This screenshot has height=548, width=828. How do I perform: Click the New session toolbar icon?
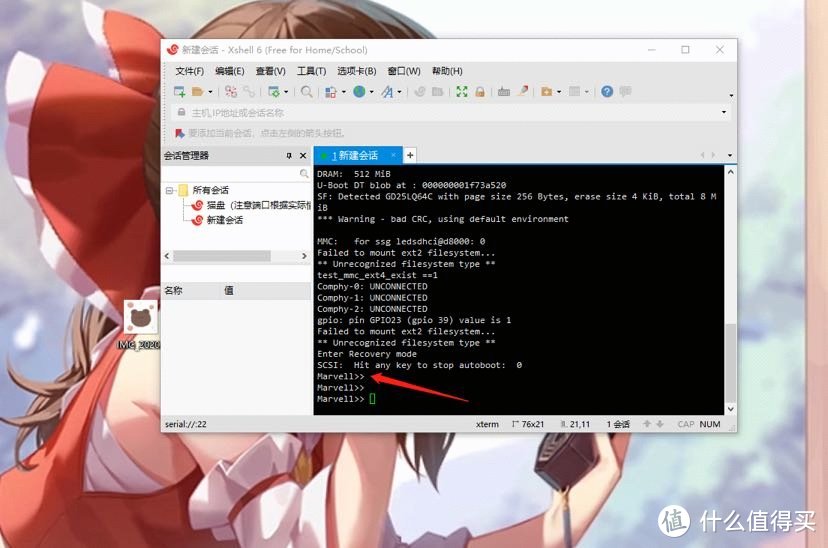pyautogui.click(x=180, y=91)
